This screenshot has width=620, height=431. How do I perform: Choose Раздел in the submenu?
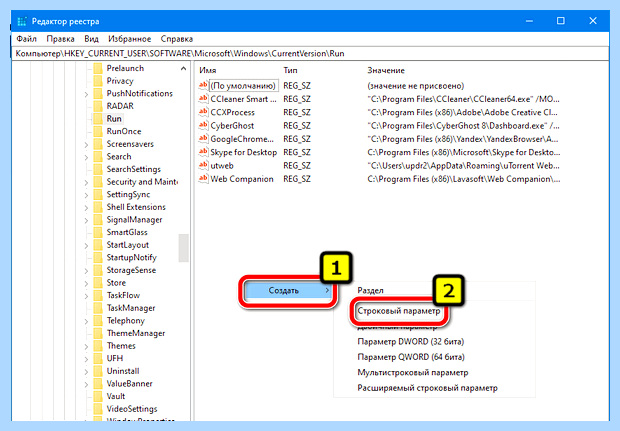click(x=370, y=290)
